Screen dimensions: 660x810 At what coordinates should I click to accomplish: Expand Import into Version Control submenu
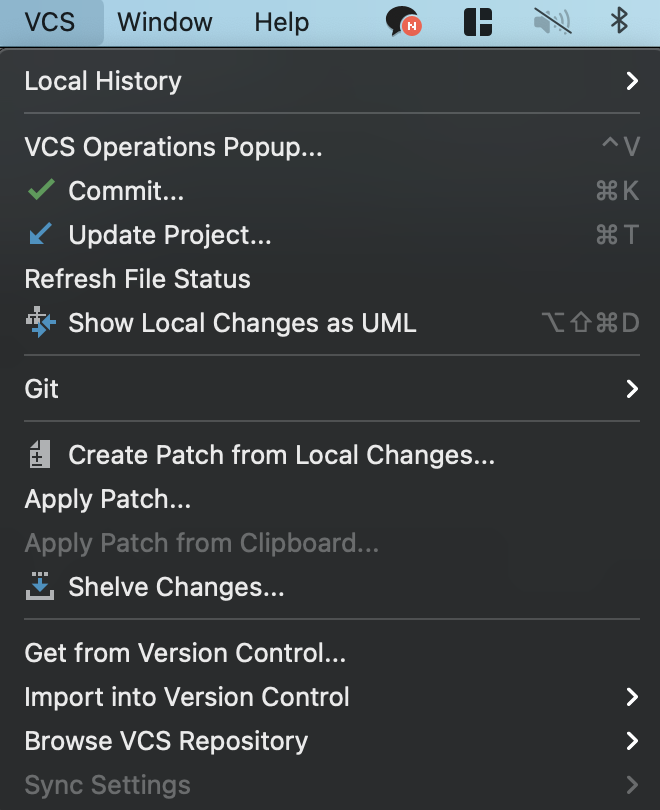(x=631, y=697)
